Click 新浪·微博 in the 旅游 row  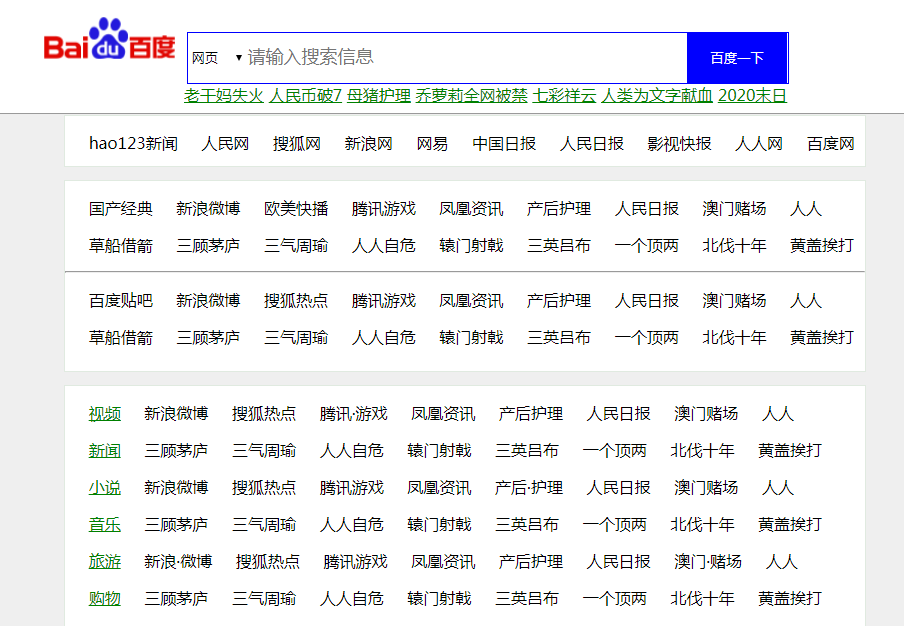pyautogui.click(x=178, y=561)
